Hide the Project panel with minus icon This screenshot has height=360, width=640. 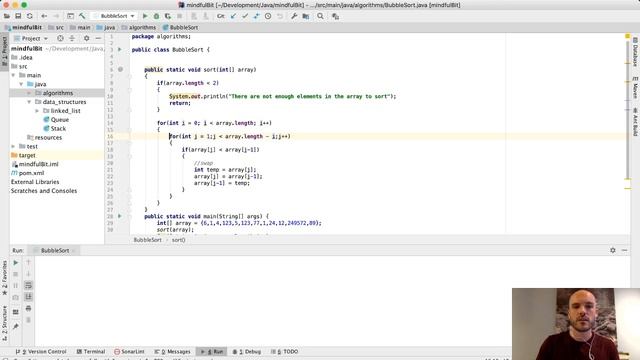[98, 38]
